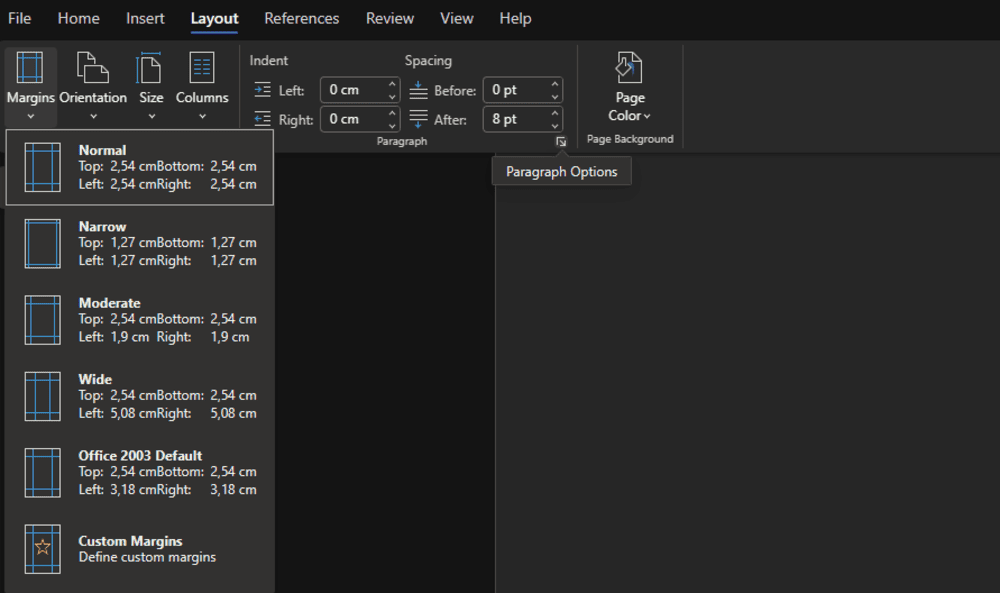Click the 'Define custom margins' description text

tap(147, 557)
